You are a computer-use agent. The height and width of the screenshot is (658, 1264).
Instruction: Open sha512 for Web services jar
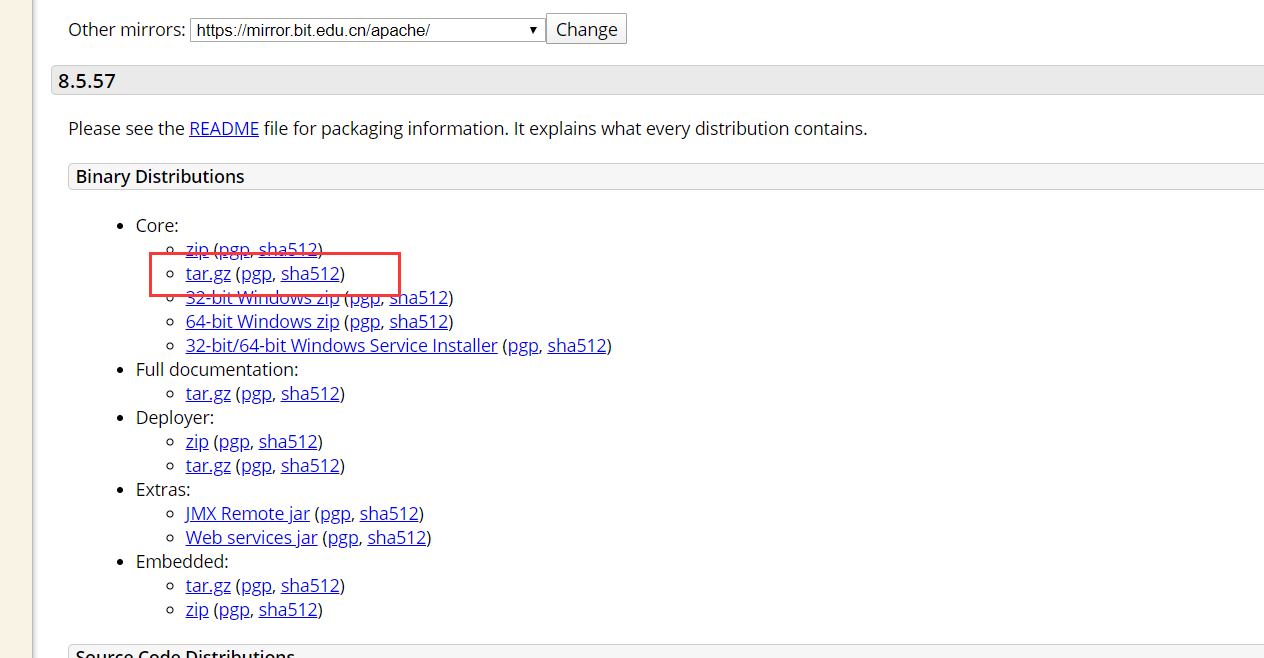(397, 538)
